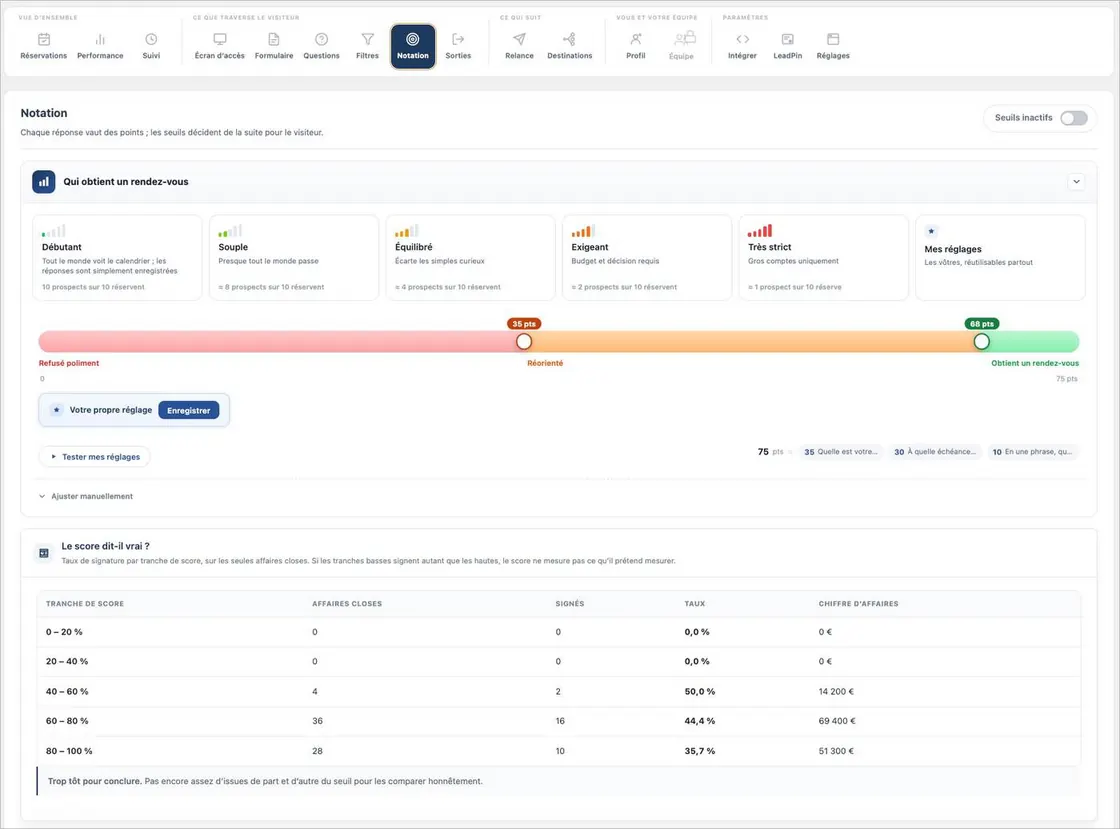Click the '80 – 100 %' score row label
Viewport: 1120px width, 829px height.
[69, 751]
